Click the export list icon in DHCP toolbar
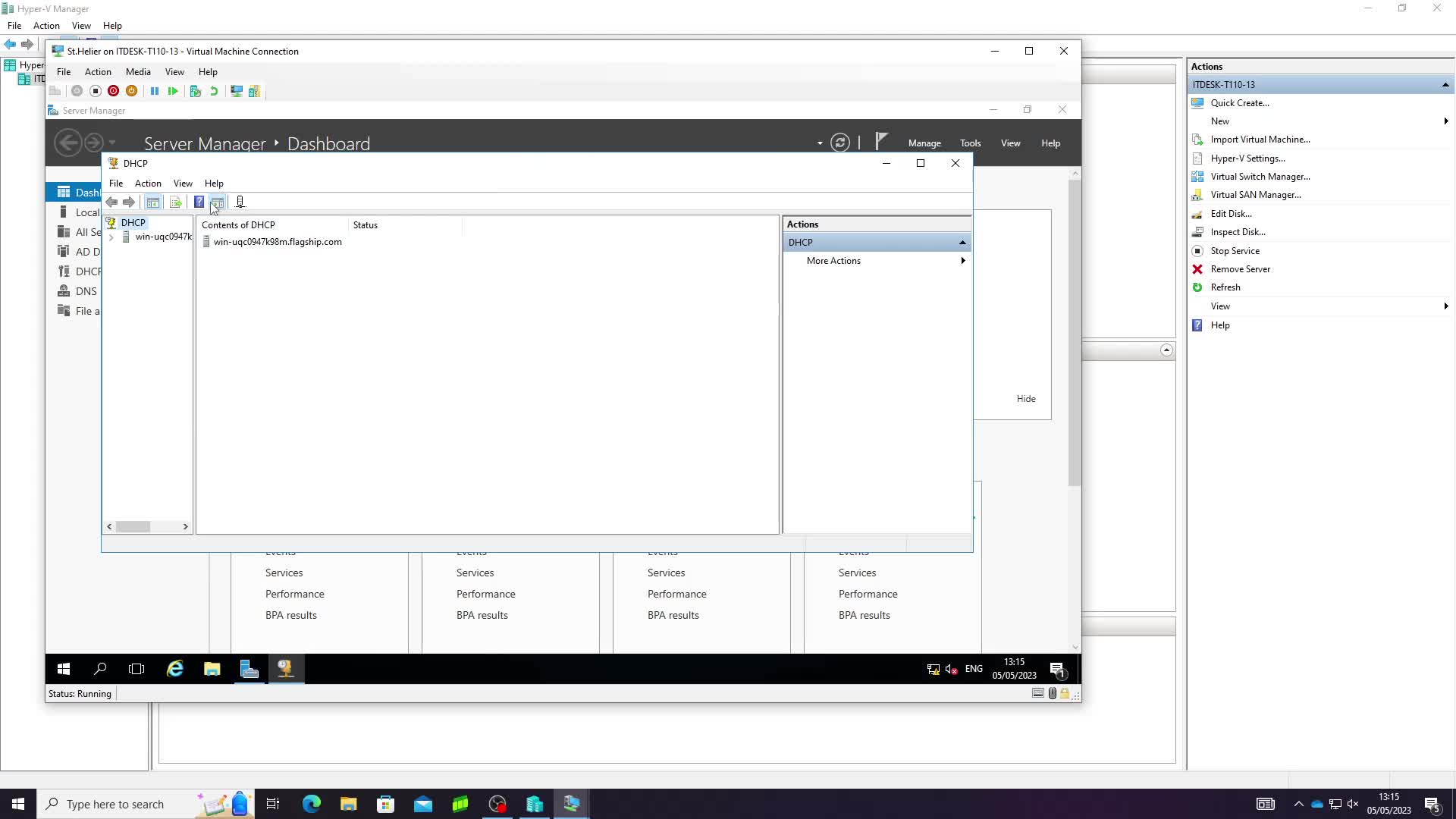Viewport: 1456px width, 819px height. tap(176, 202)
